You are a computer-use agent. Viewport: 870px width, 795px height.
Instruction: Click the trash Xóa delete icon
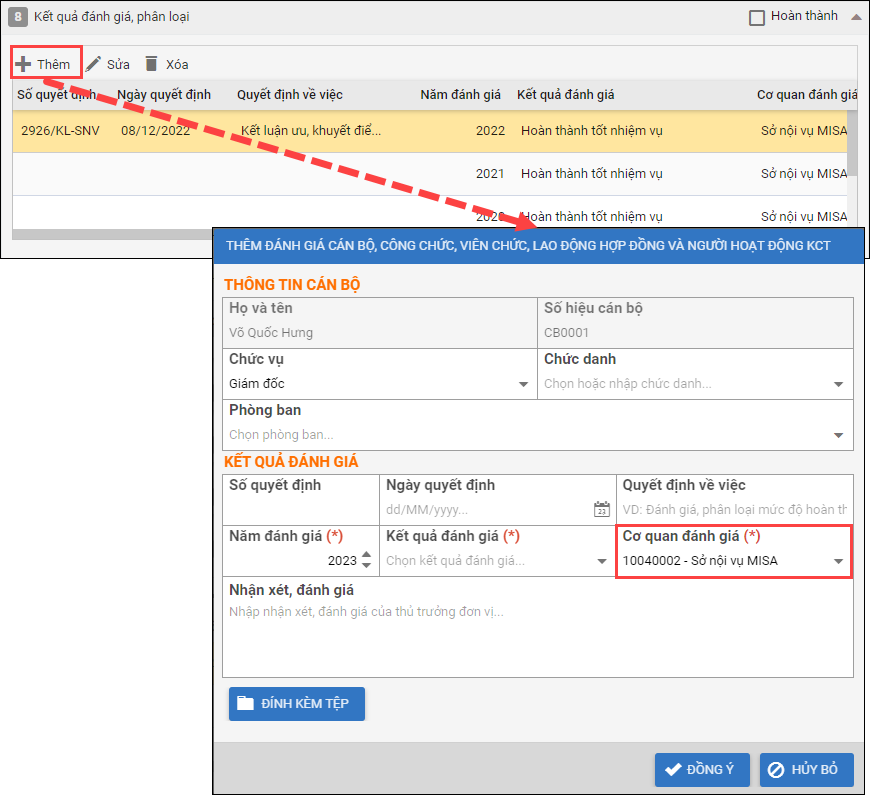coord(152,64)
